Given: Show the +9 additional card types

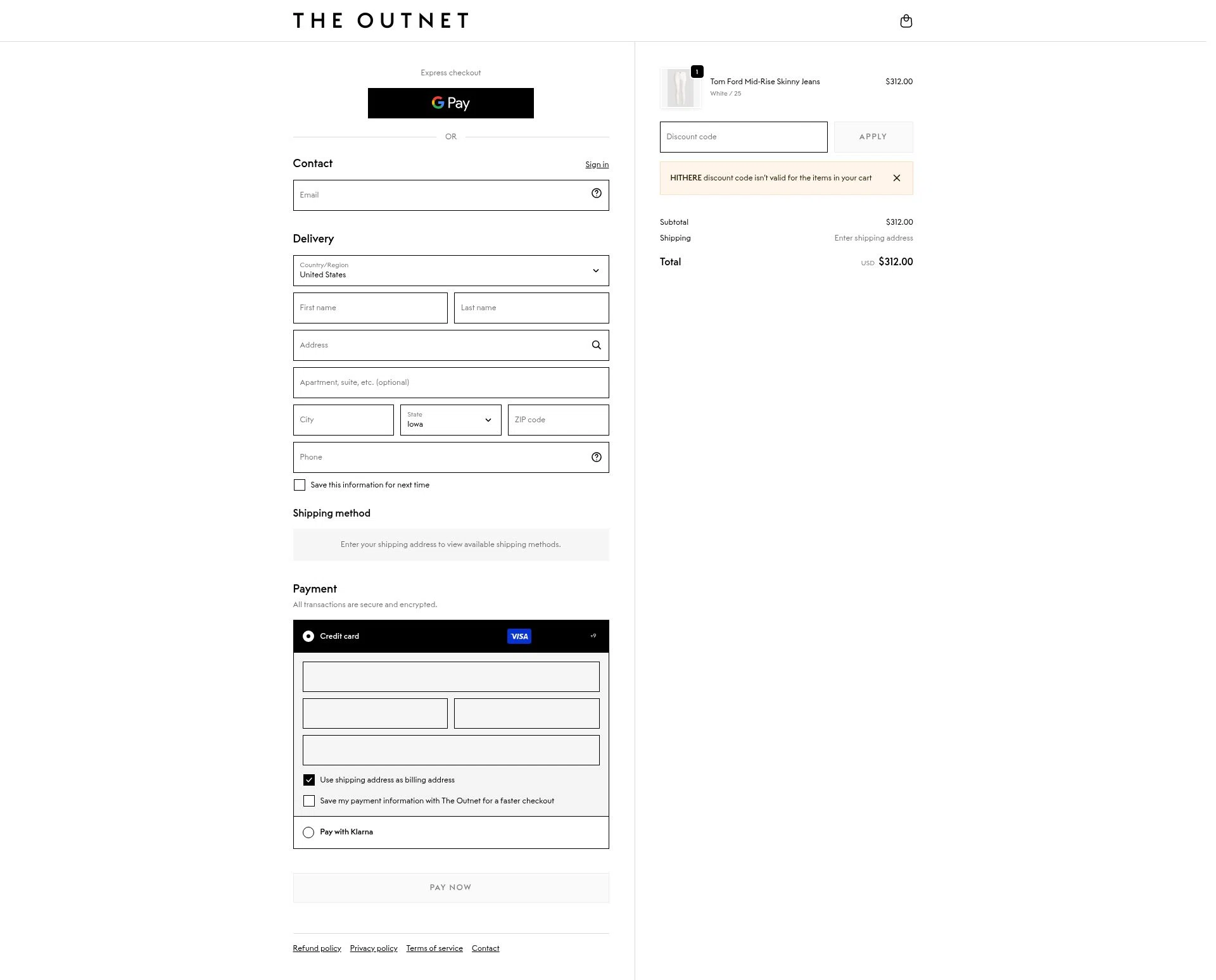Looking at the screenshot, I should click(593, 636).
